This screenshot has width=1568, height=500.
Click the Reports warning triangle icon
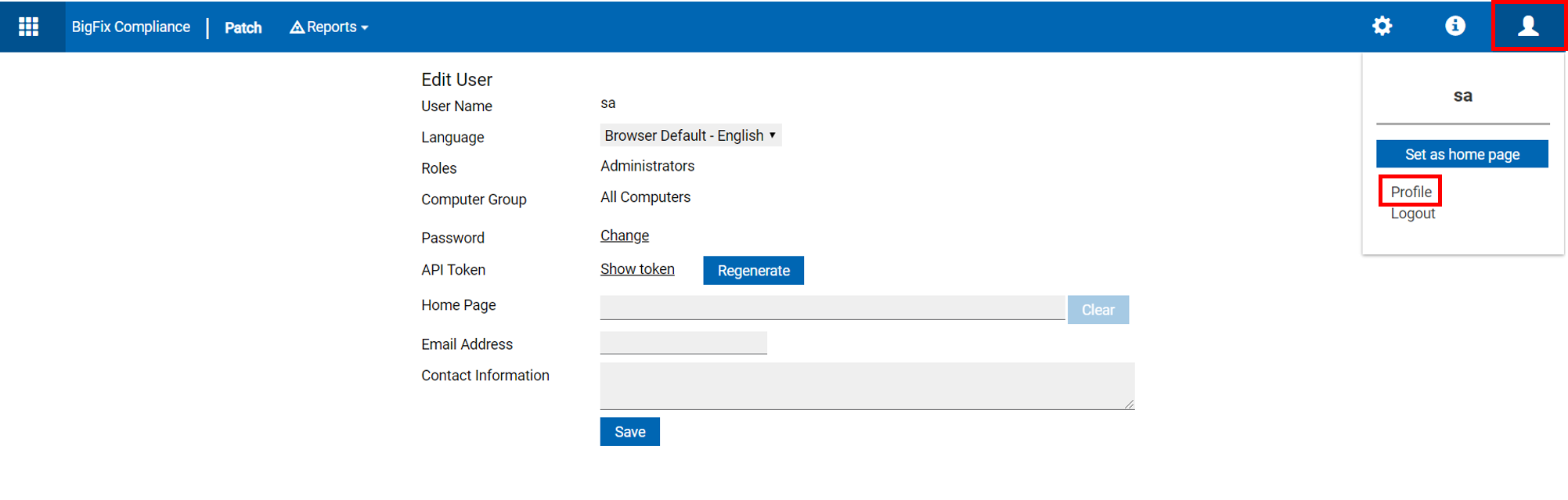click(x=297, y=27)
